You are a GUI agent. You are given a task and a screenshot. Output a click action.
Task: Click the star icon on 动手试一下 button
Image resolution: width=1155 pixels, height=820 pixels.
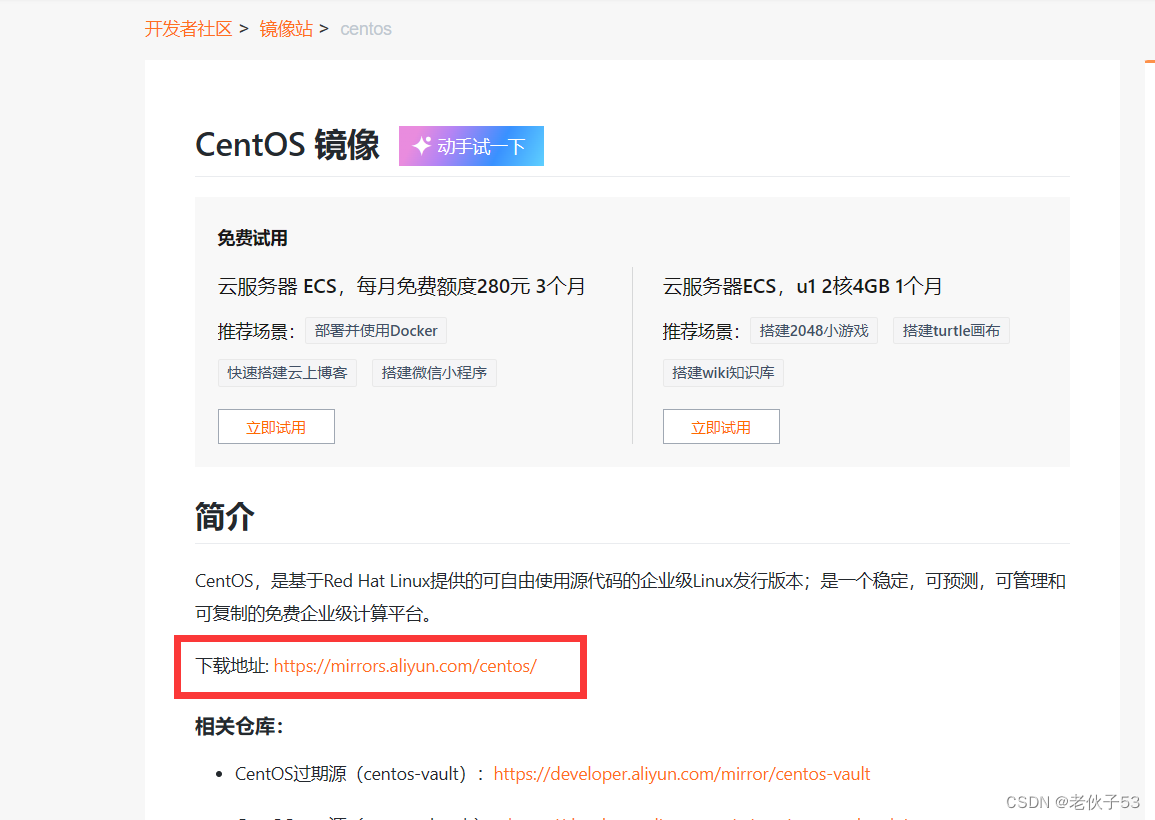pos(420,145)
